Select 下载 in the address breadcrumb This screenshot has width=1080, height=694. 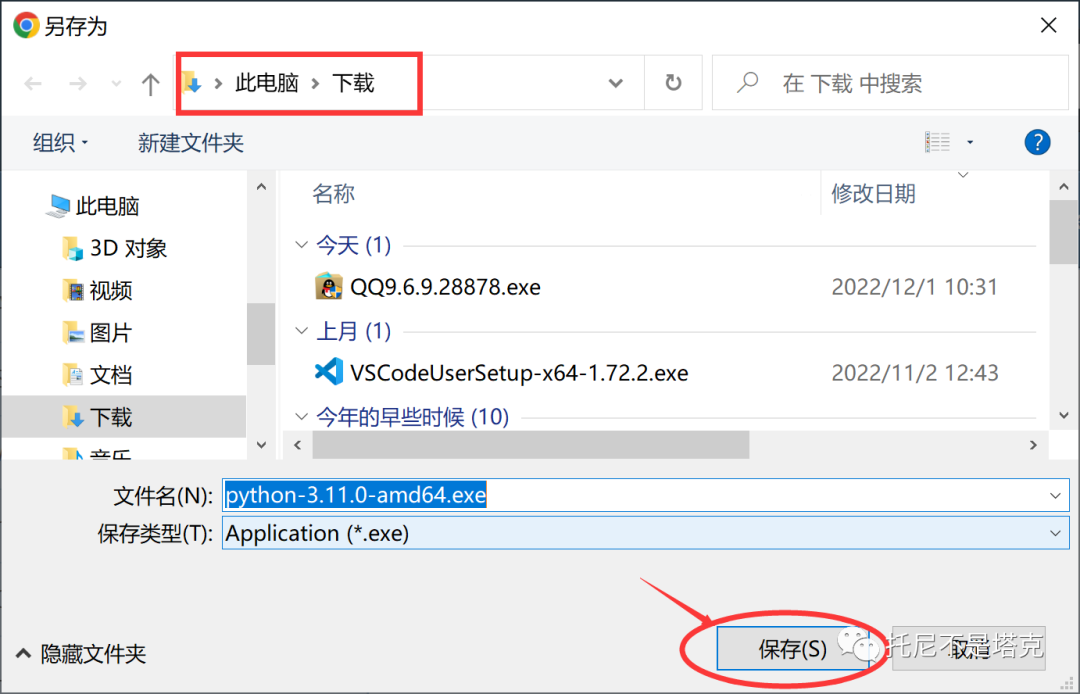point(353,83)
